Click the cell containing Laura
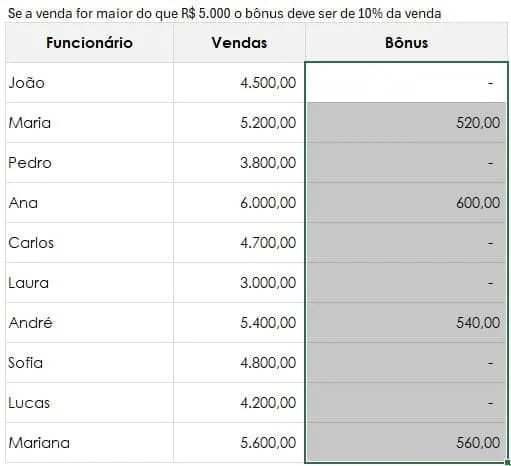The height and width of the screenshot is (466, 511). 89,283
